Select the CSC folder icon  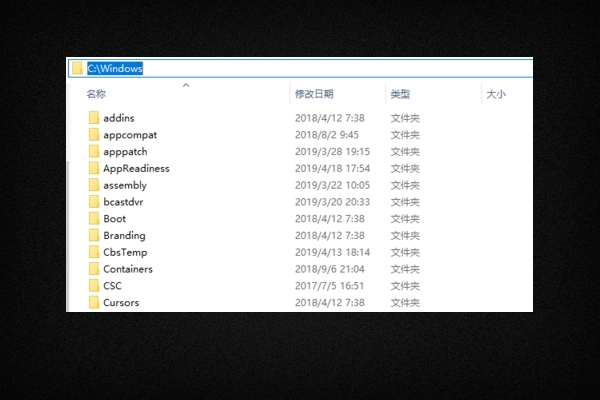point(94,286)
